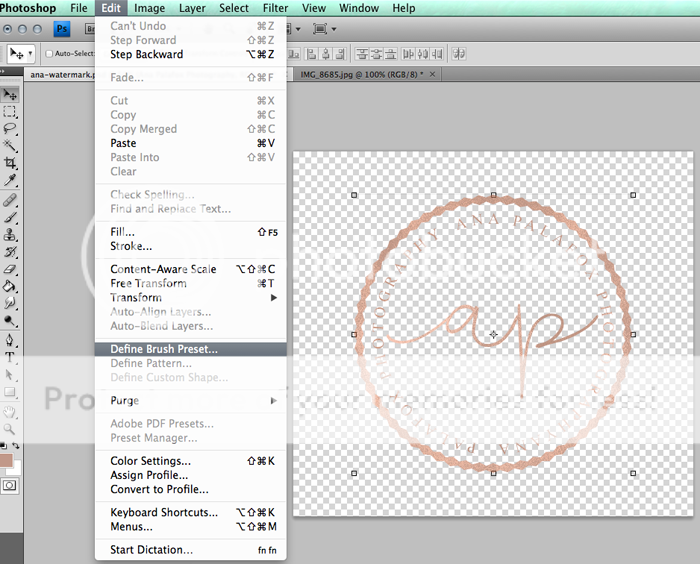This screenshot has width=700, height=564.
Task: Choose Content-Aware Scale menu item
Action: (191, 269)
